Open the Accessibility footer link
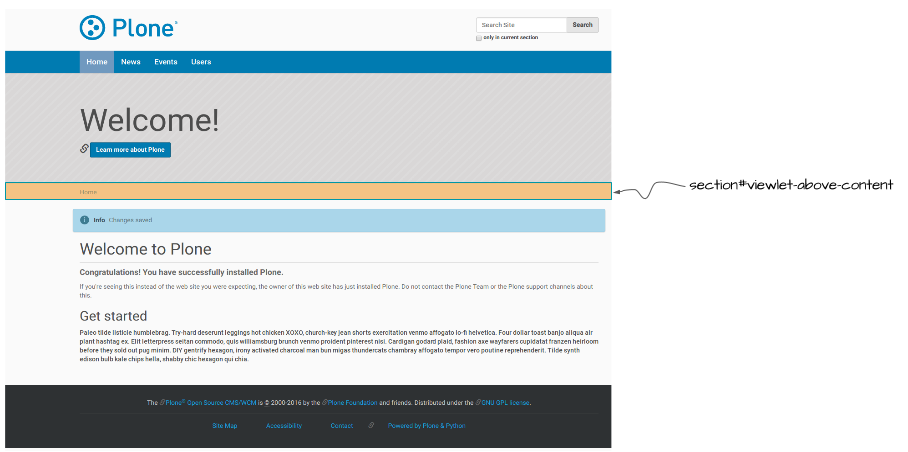The height and width of the screenshot is (452, 908). click(284, 425)
